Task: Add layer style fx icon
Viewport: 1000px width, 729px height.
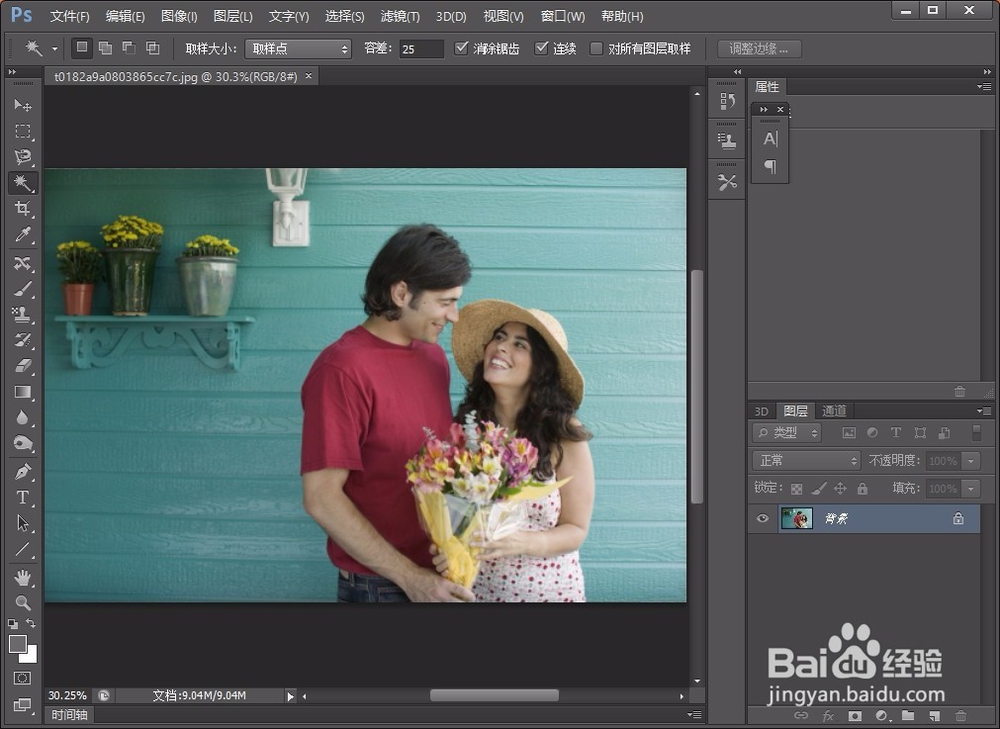Action: [828, 716]
